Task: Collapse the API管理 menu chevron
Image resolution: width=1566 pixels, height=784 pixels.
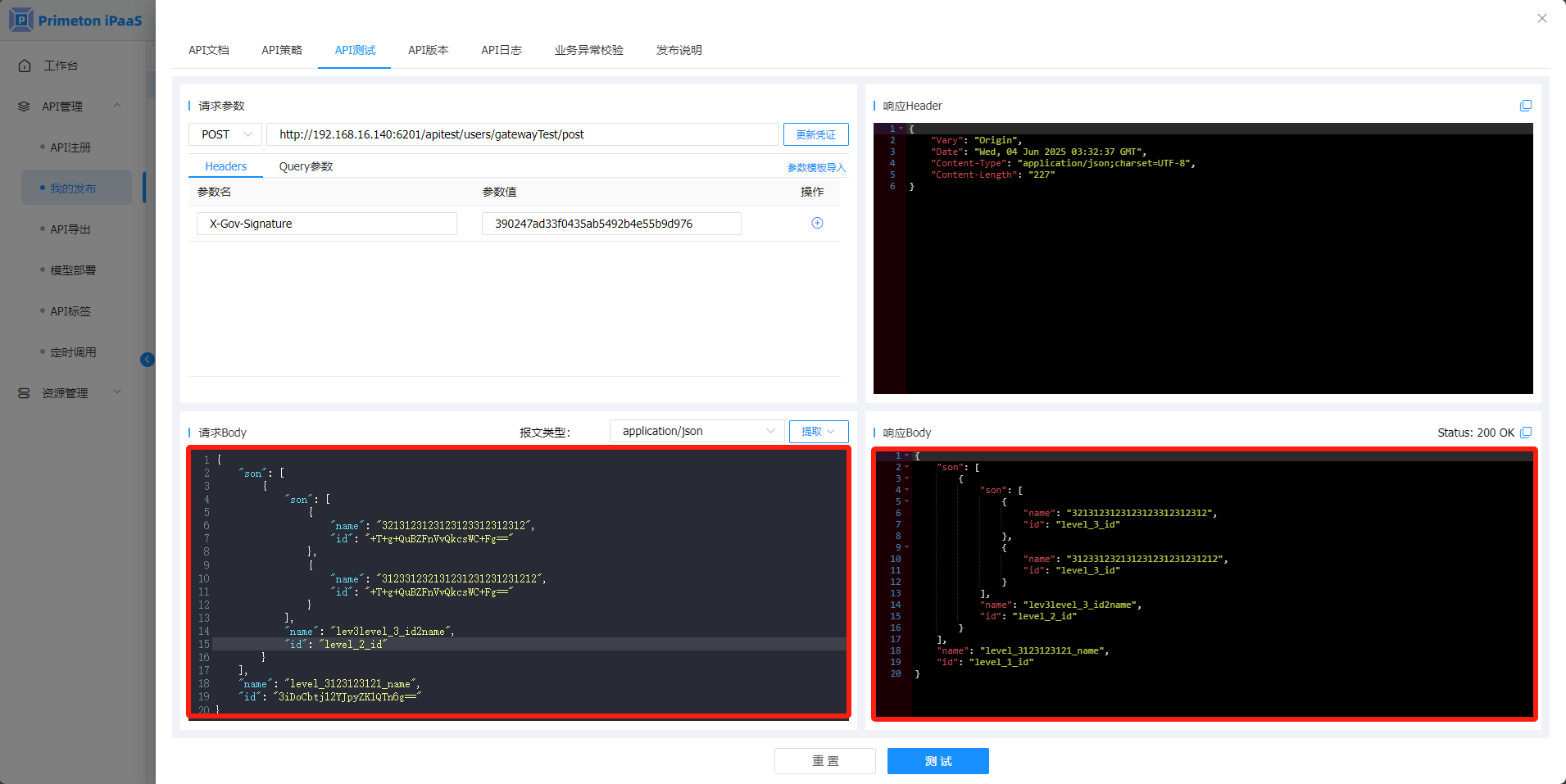Action: pos(117,106)
